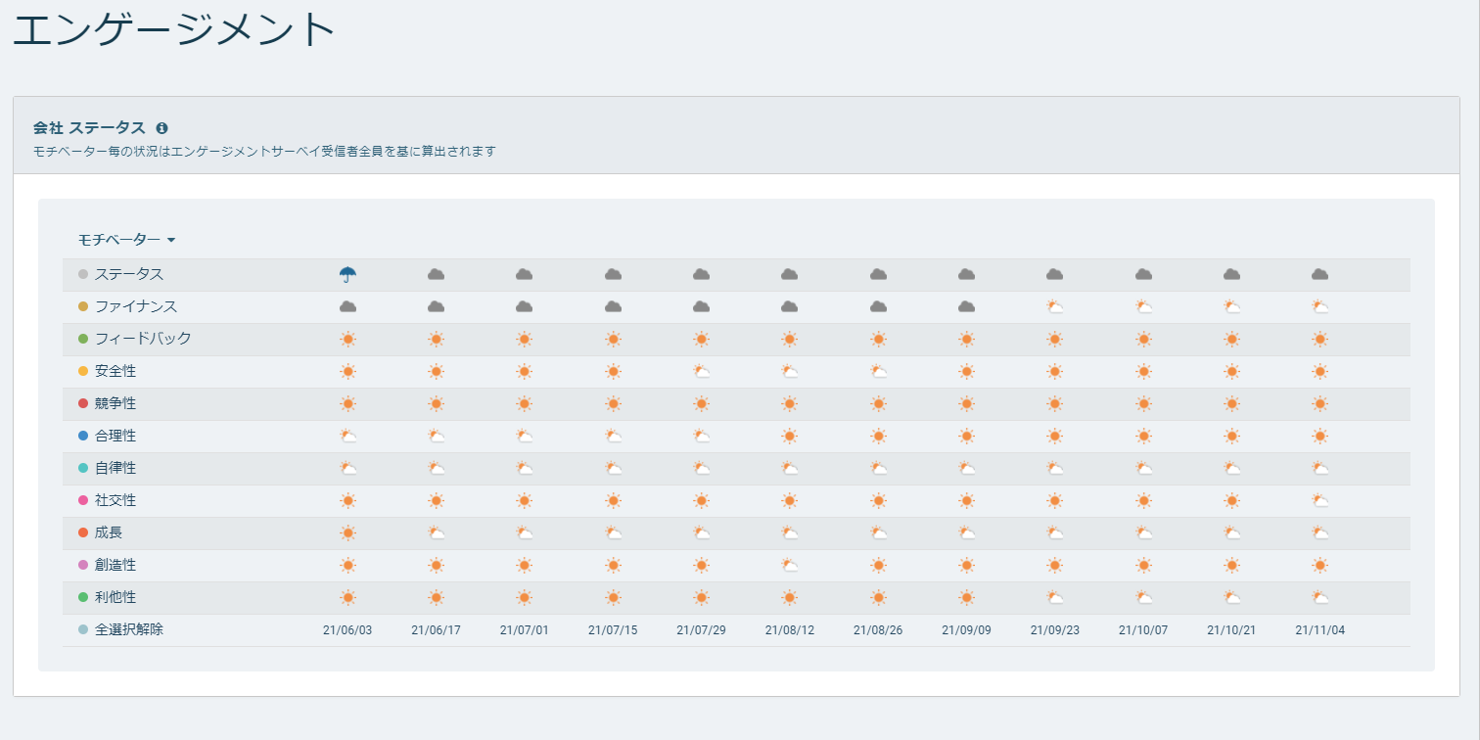The height and width of the screenshot is (740, 1480).
Task: Toggle the 創造性 motivator legend
Action: pos(107,565)
